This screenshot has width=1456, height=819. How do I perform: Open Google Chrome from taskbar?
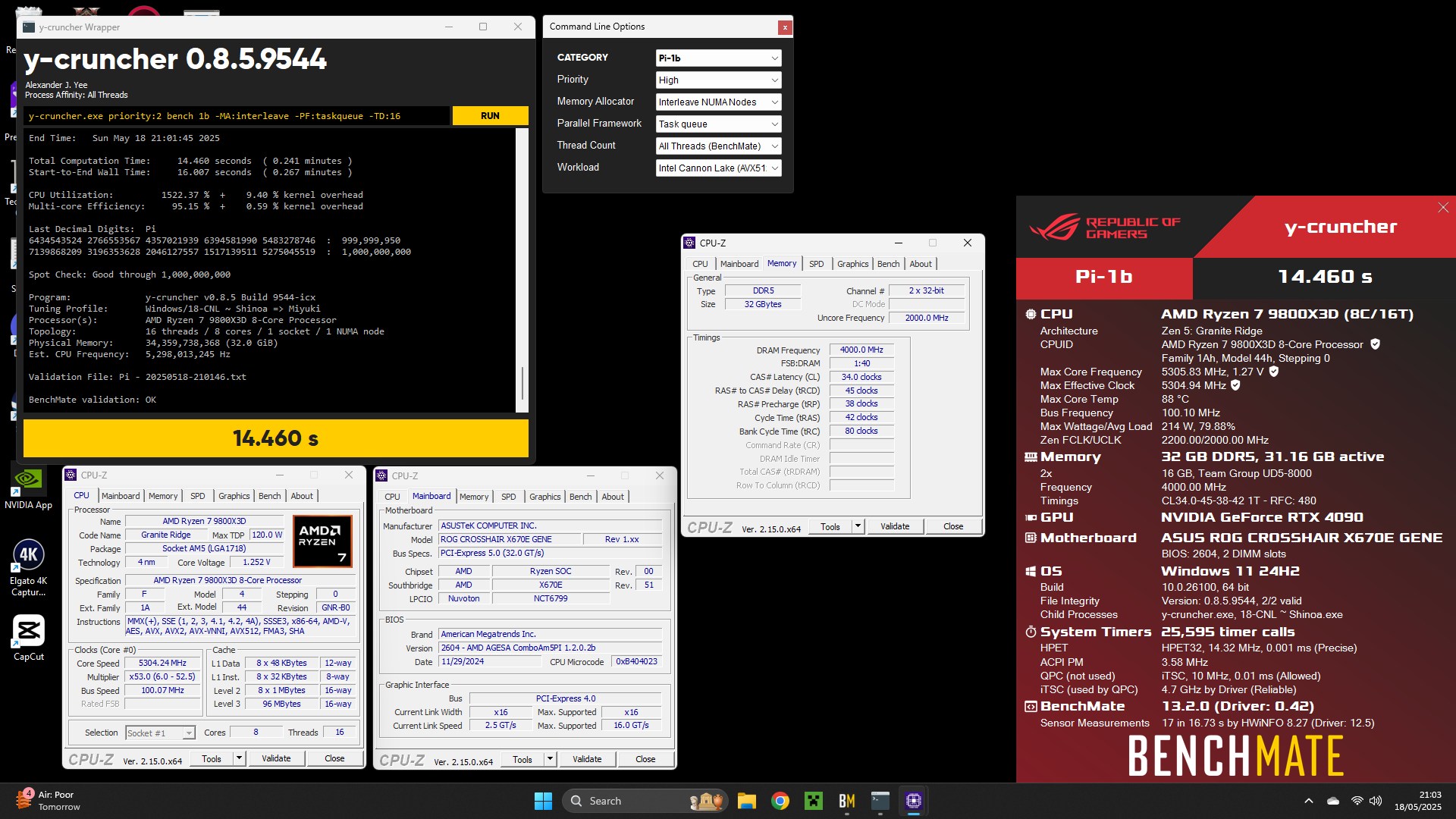coord(780,801)
